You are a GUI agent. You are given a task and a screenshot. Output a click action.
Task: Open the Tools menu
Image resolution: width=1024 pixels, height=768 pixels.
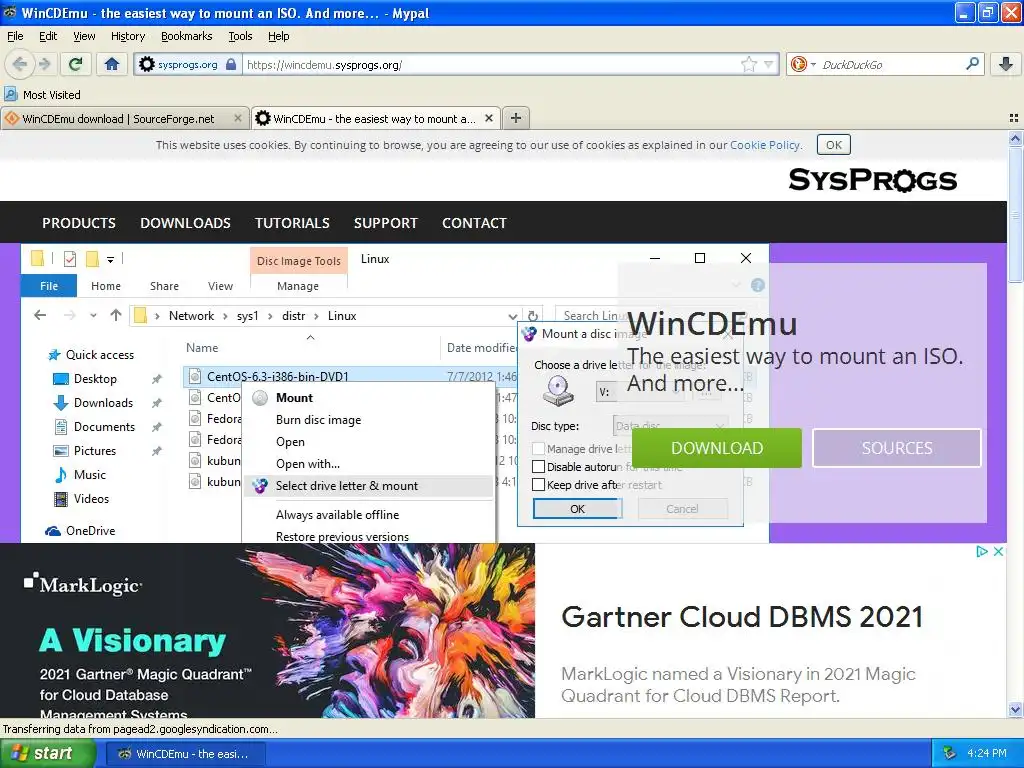coord(240,36)
